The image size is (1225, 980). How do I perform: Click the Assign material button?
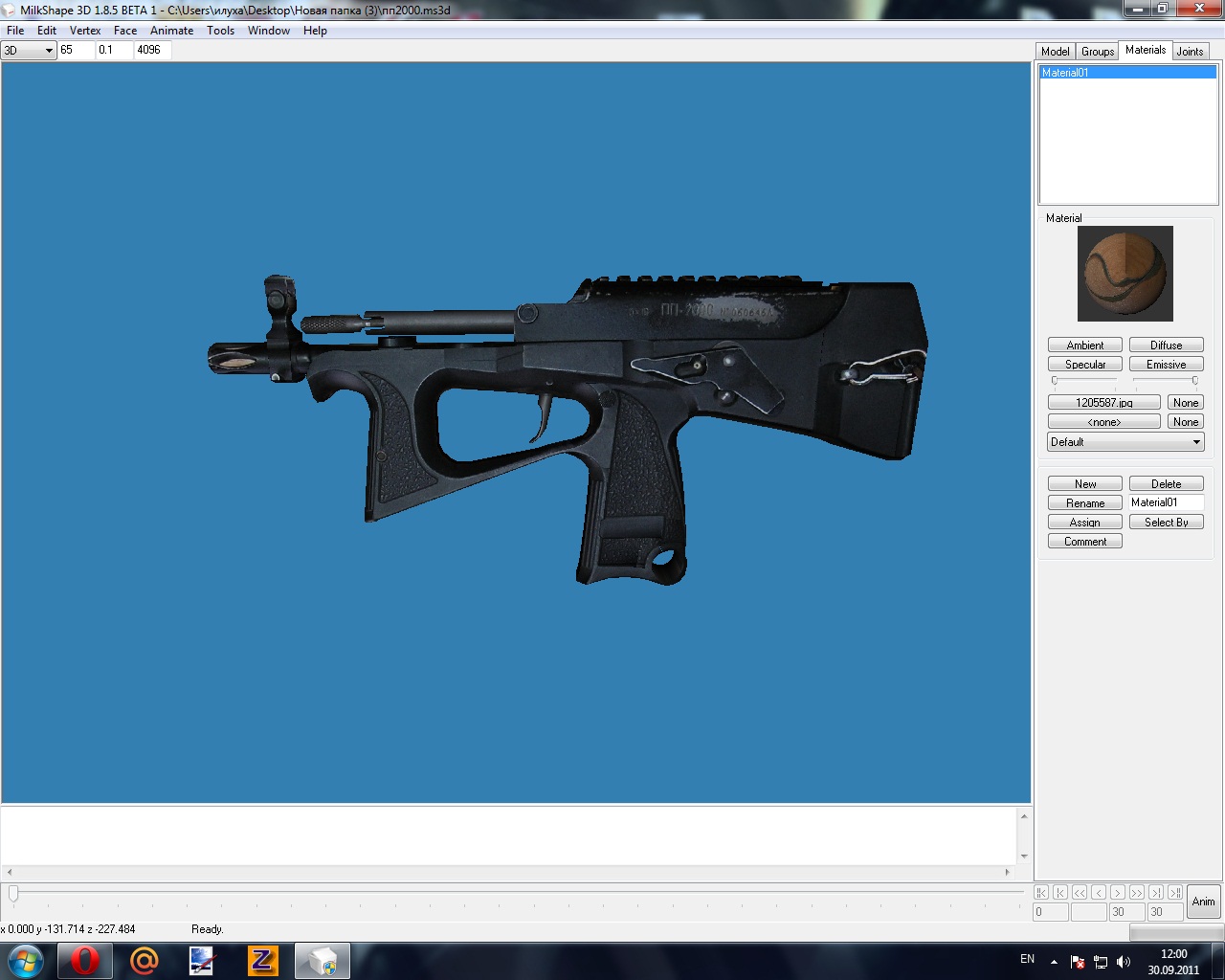[x=1084, y=523]
